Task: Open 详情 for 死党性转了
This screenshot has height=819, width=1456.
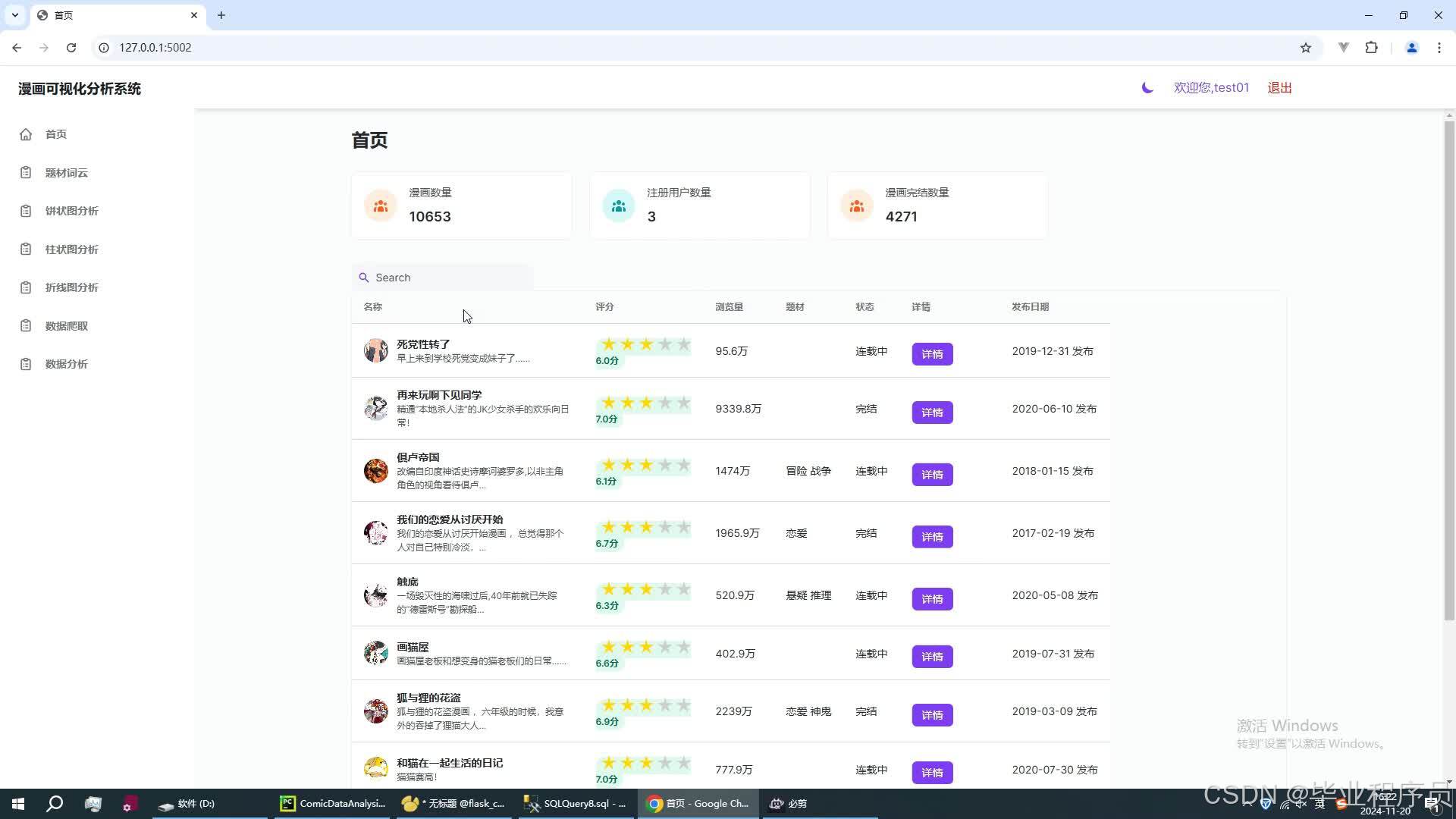Action: point(932,354)
